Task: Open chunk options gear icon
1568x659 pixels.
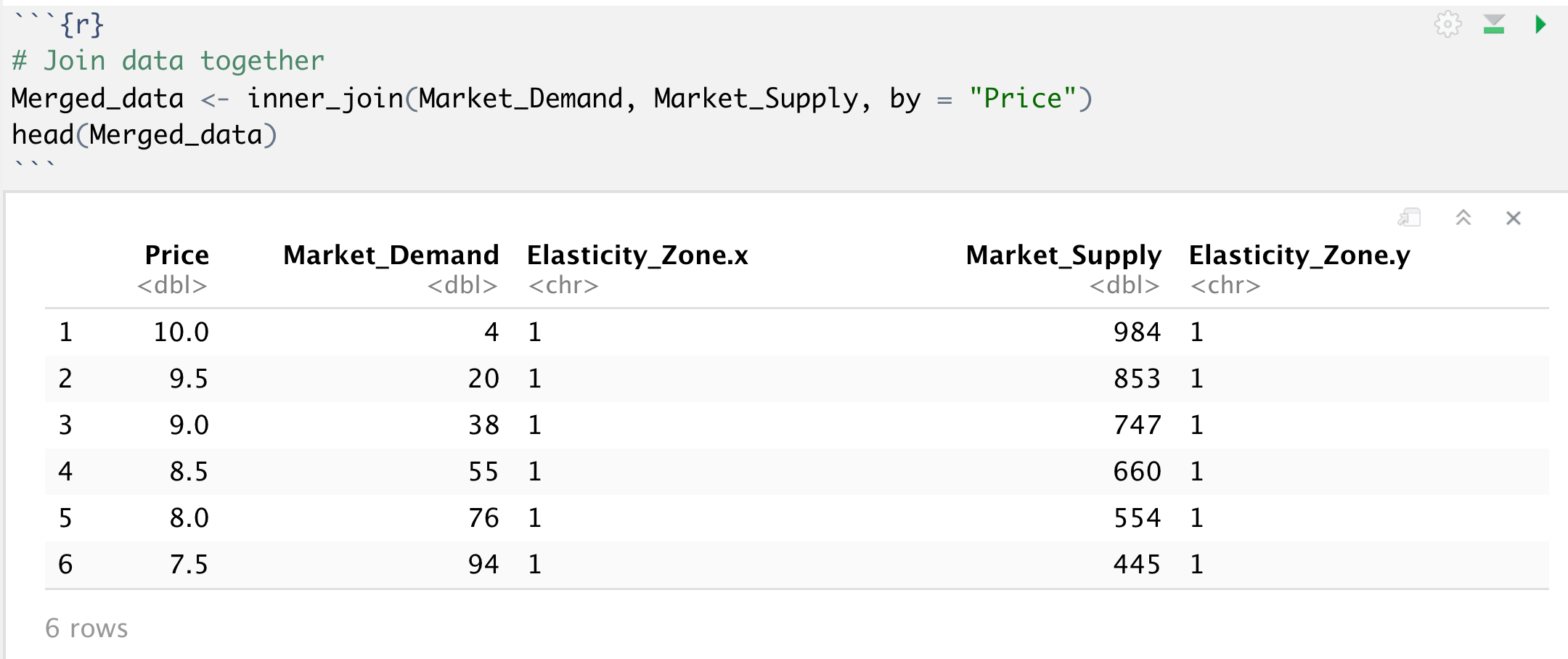Action: click(x=1447, y=25)
